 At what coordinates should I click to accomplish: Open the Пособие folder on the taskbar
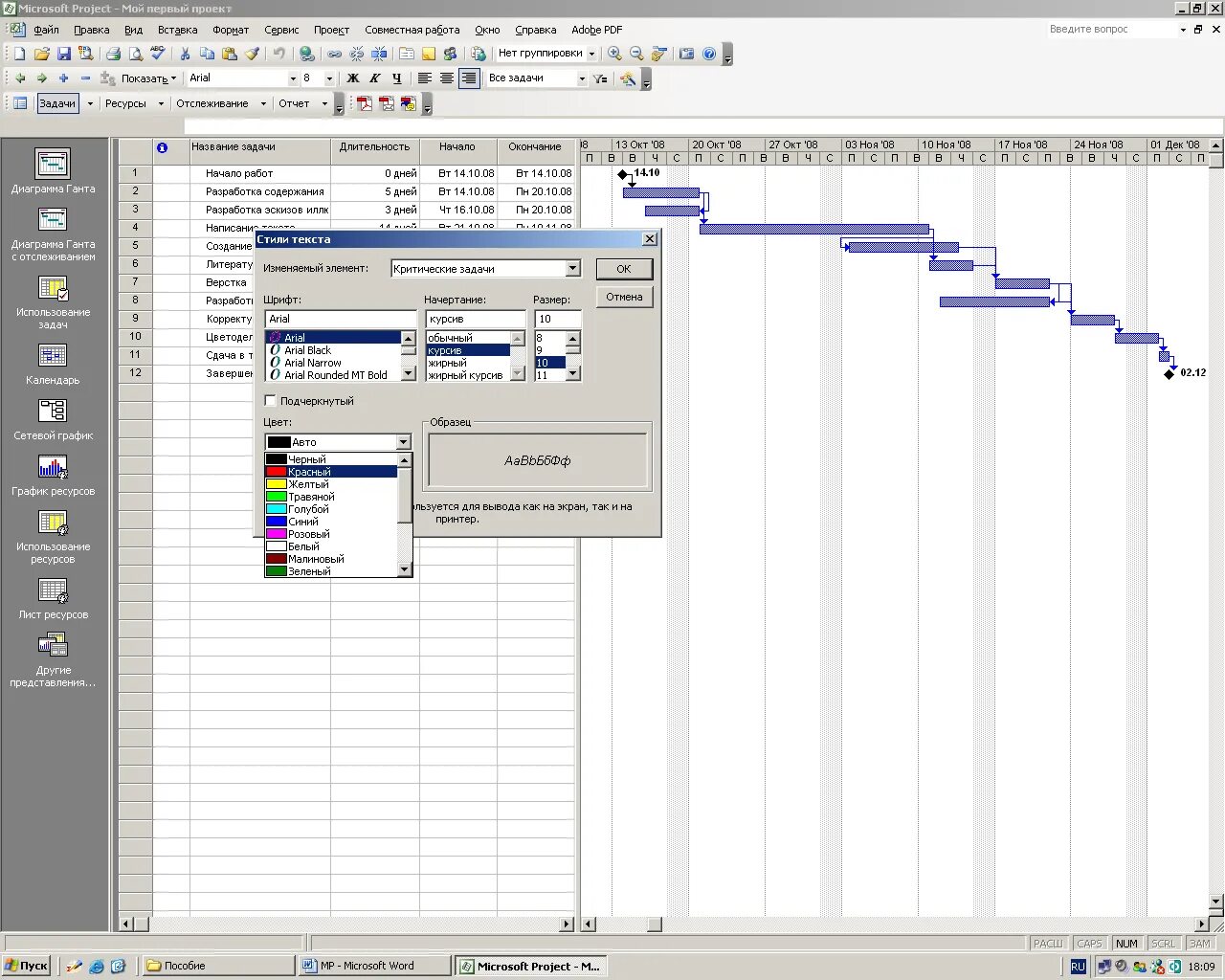pyautogui.click(x=218, y=966)
